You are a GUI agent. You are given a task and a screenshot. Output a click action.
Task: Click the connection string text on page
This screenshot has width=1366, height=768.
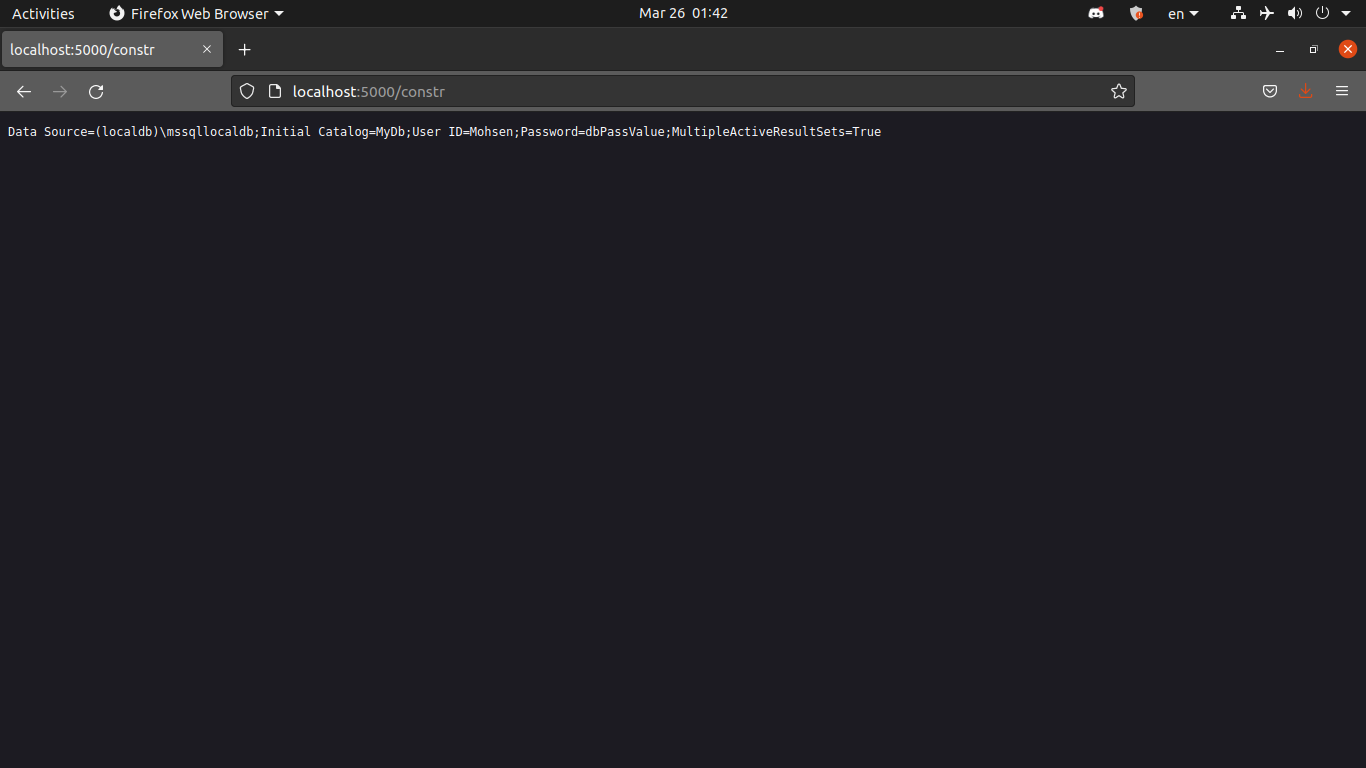[444, 132]
